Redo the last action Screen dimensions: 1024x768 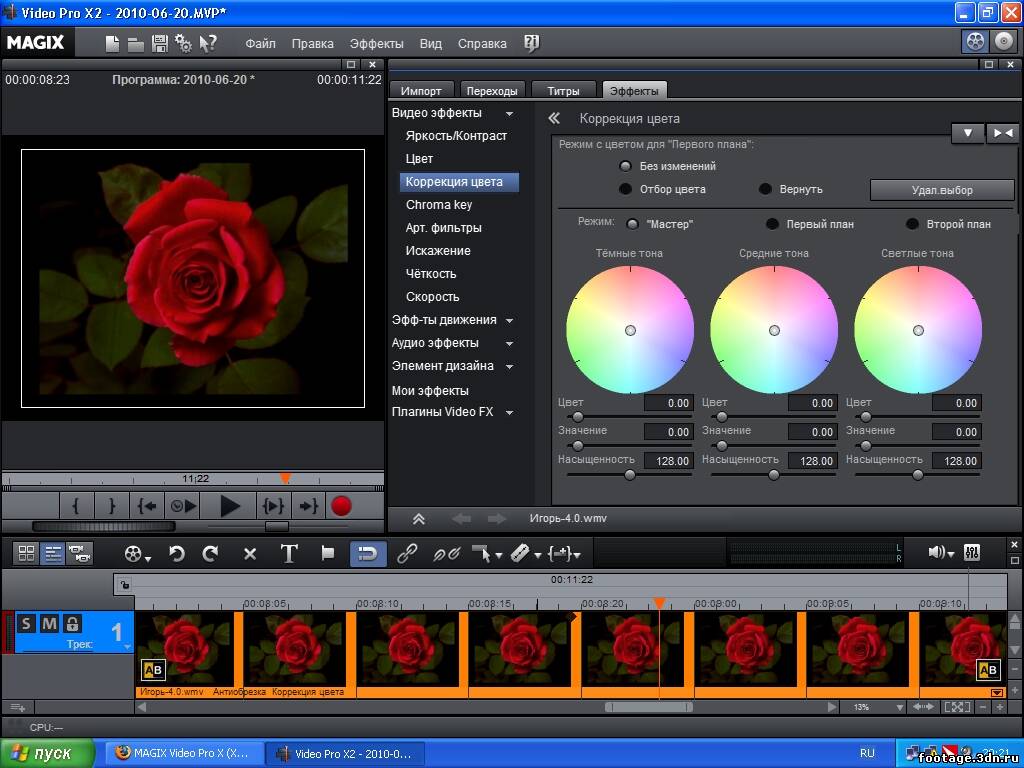[x=210, y=554]
